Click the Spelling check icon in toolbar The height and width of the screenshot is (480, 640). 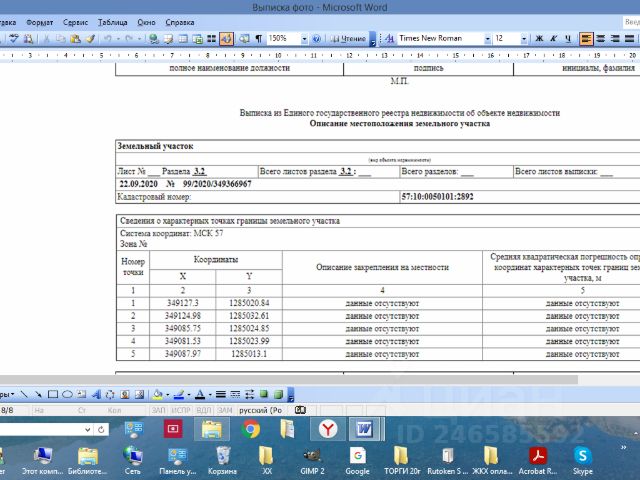tap(14, 39)
